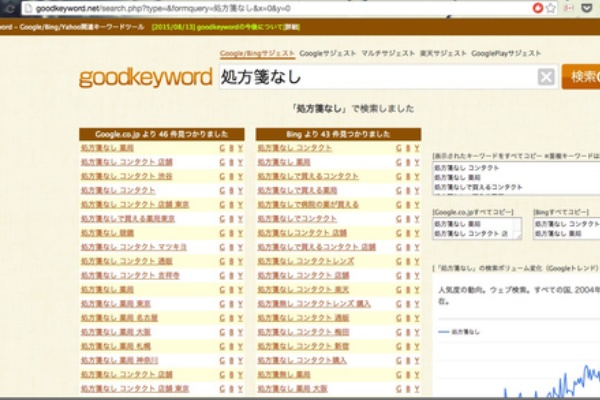Screen dimensions: 600x400
Task: Select the Google/Bingサジェスト tab
Action: (x=257, y=54)
